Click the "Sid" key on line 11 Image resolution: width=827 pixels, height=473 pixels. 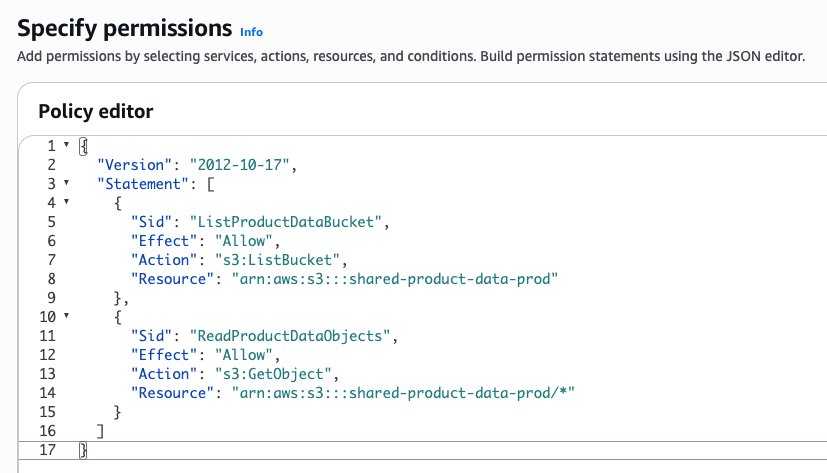(x=152, y=336)
